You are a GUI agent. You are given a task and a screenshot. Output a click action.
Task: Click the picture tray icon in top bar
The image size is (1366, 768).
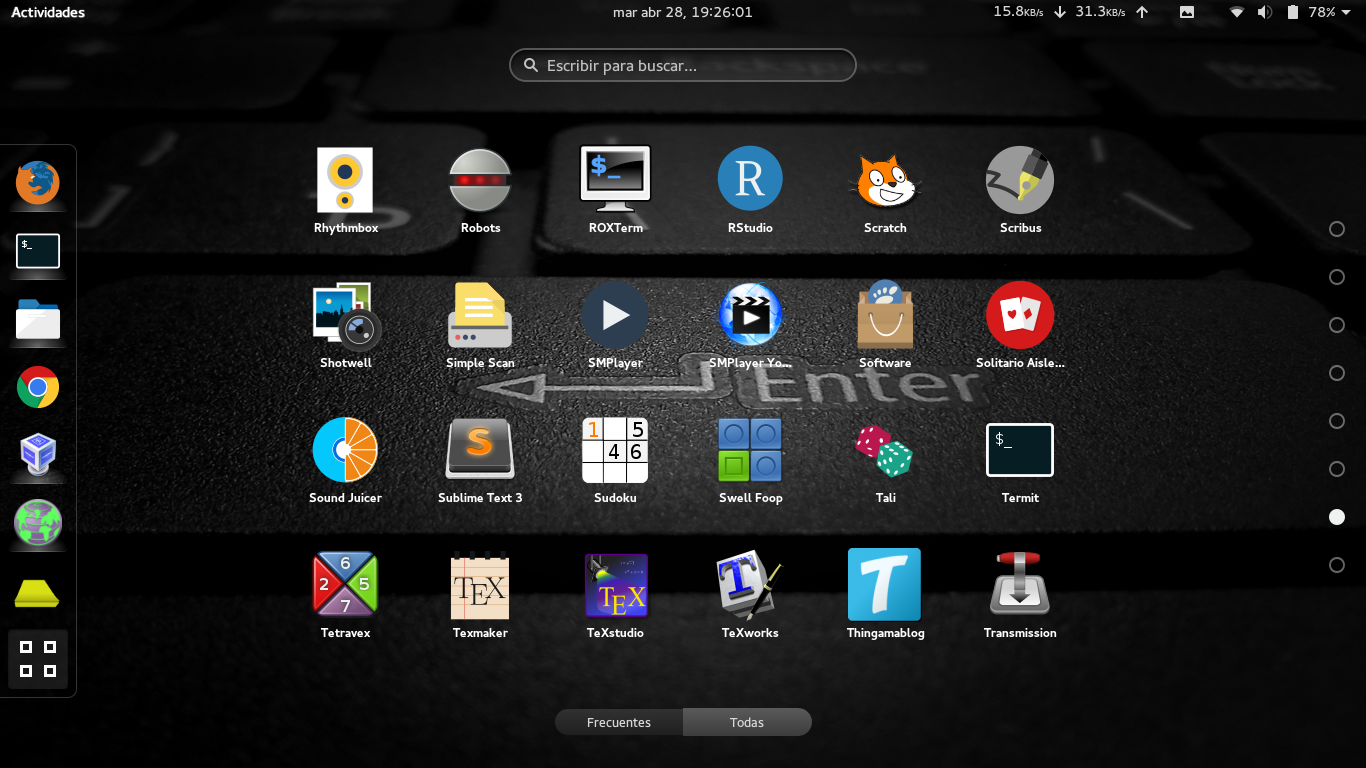tap(1187, 12)
